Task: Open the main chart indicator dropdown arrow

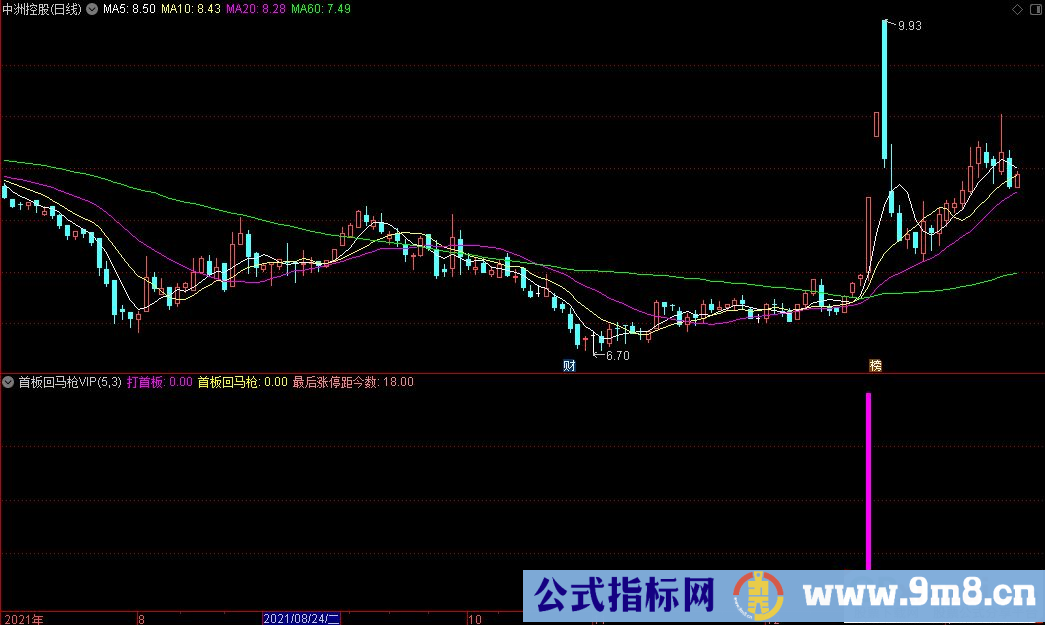Action: pyautogui.click(x=92, y=9)
